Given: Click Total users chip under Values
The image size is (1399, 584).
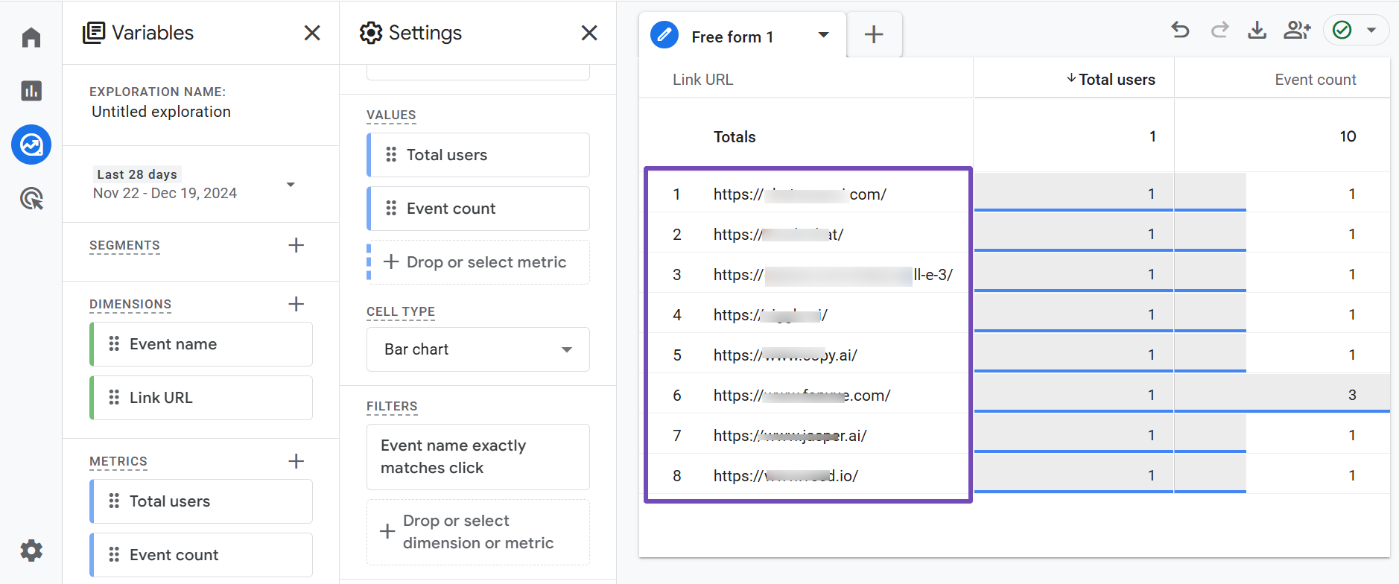Looking at the screenshot, I should point(478,155).
